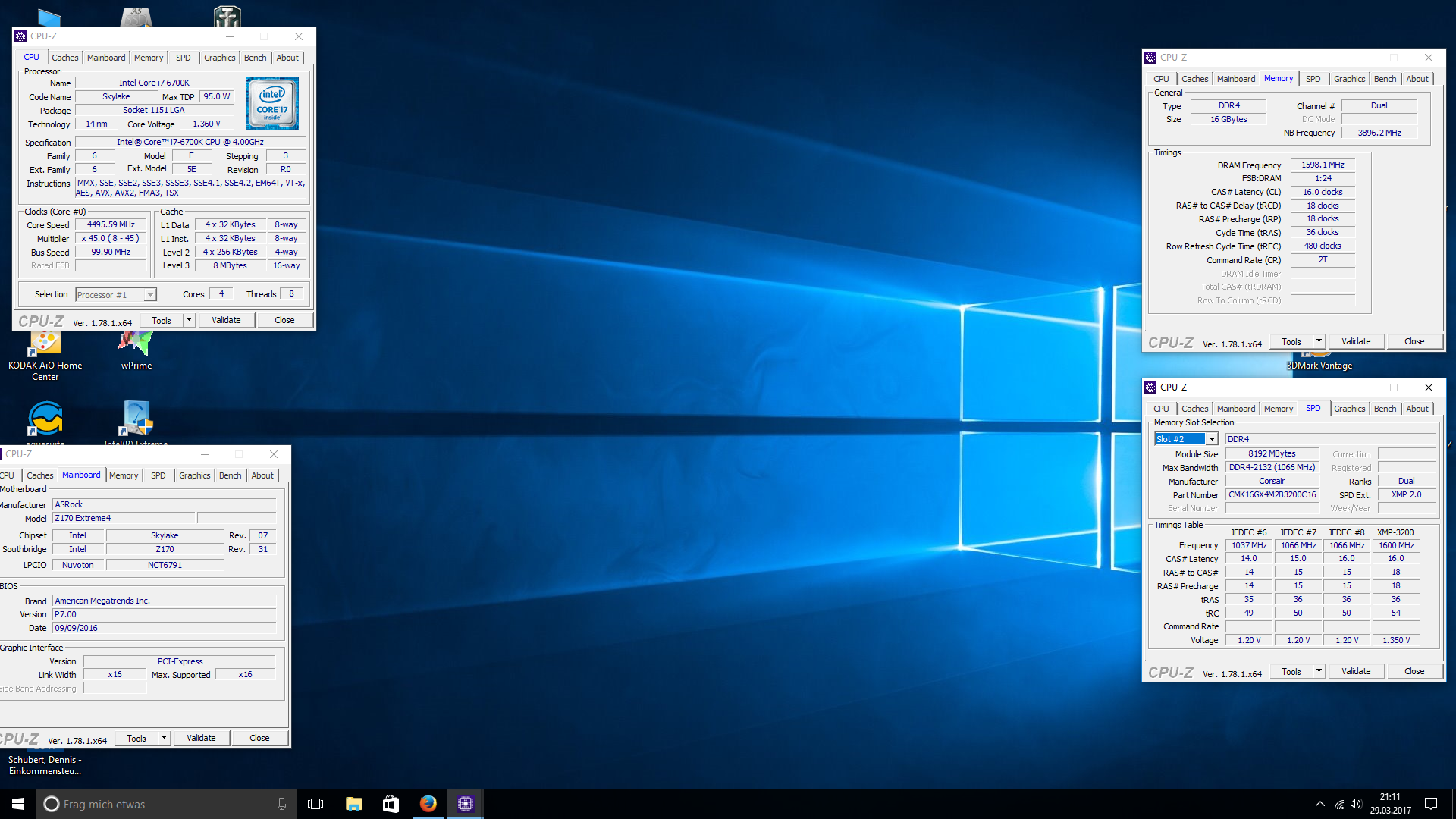Open Tools arrow menu in Mainboard window
The width and height of the screenshot is (1456, 819).
165,739
